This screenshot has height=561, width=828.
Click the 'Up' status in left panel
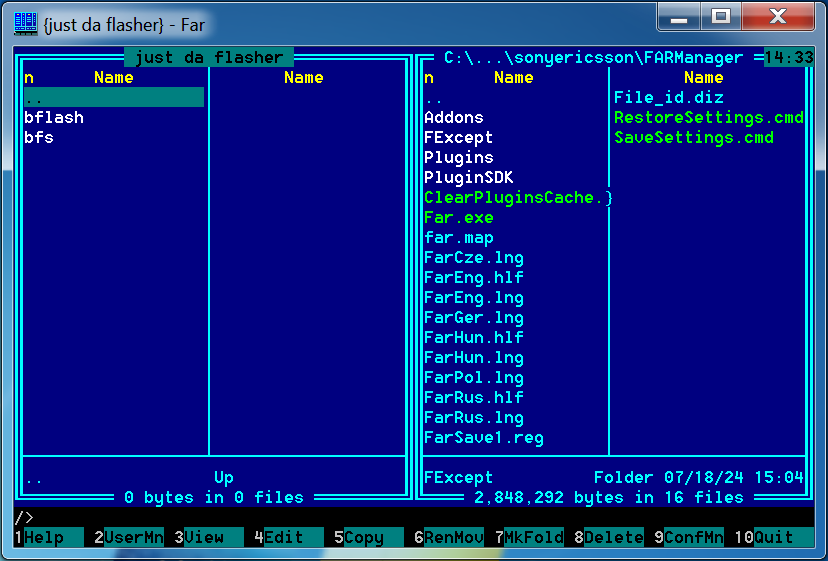pos(224,478)
